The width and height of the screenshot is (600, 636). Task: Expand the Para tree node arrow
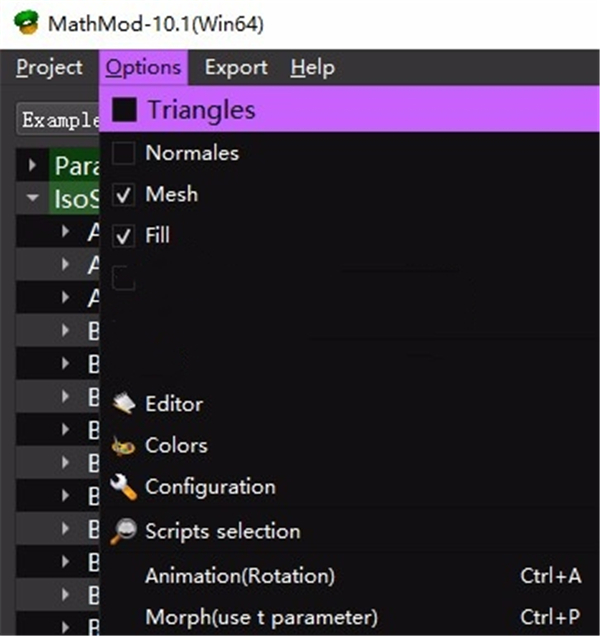[x=34, y=165]
